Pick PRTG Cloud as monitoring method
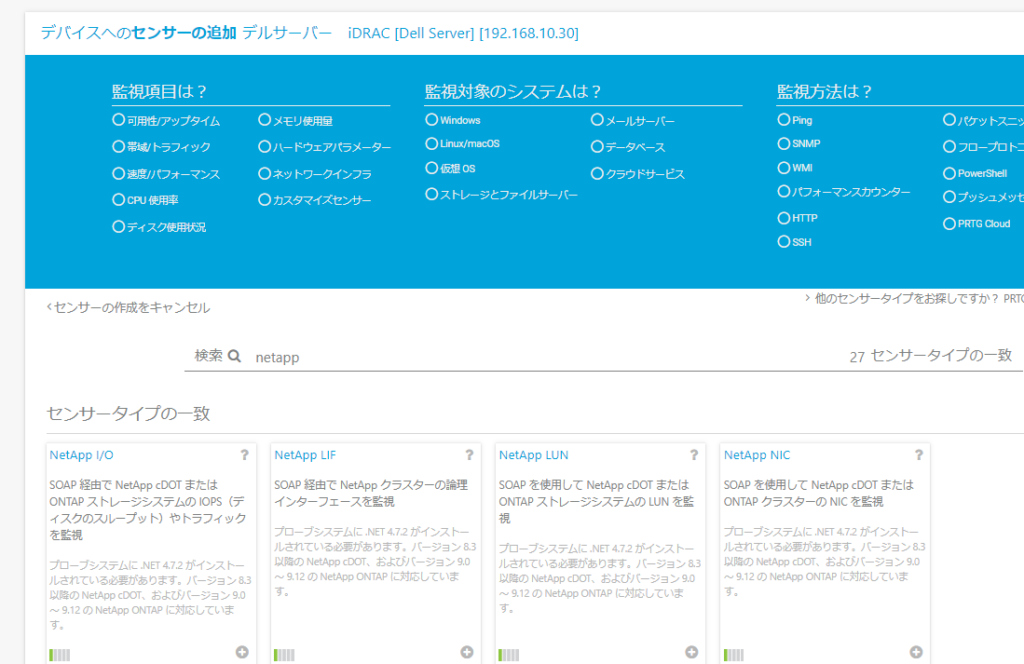The height and width of the screenshot is (664, 1024). 950,224
